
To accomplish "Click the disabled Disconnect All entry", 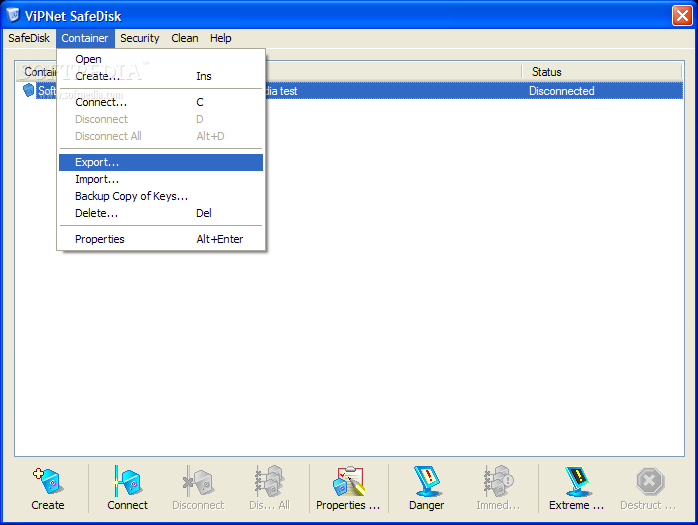I will click(x=161, y=136).
